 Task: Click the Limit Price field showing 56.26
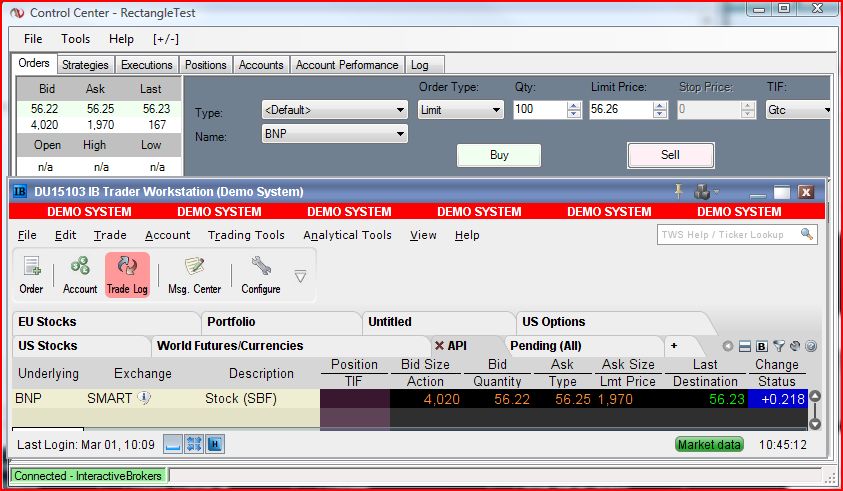[x=620, y=110]
